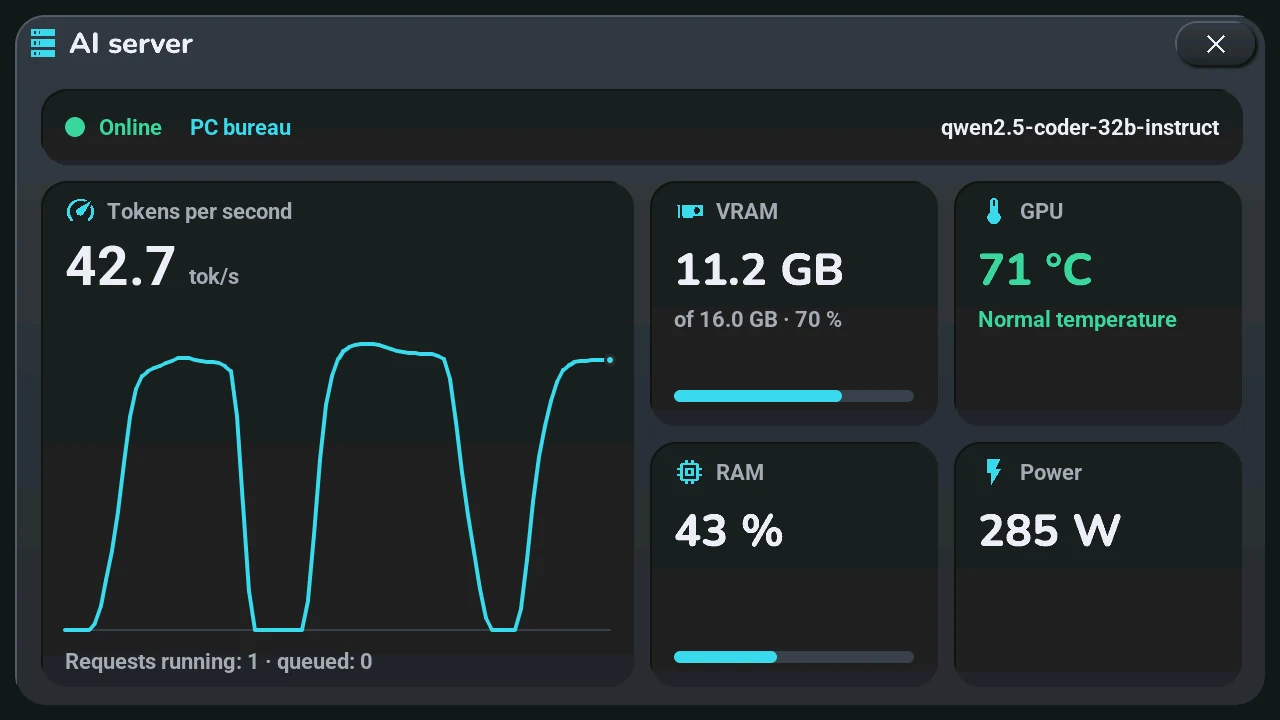Click the tokens per second line chart

point(337,487)
